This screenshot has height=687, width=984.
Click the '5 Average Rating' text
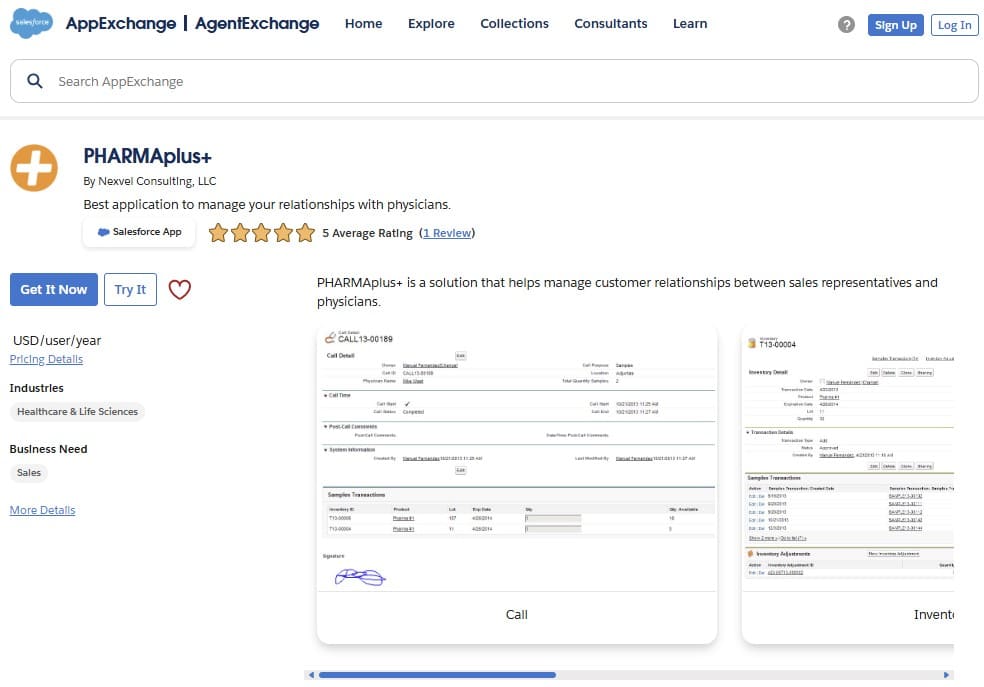(x=367, y=233)
